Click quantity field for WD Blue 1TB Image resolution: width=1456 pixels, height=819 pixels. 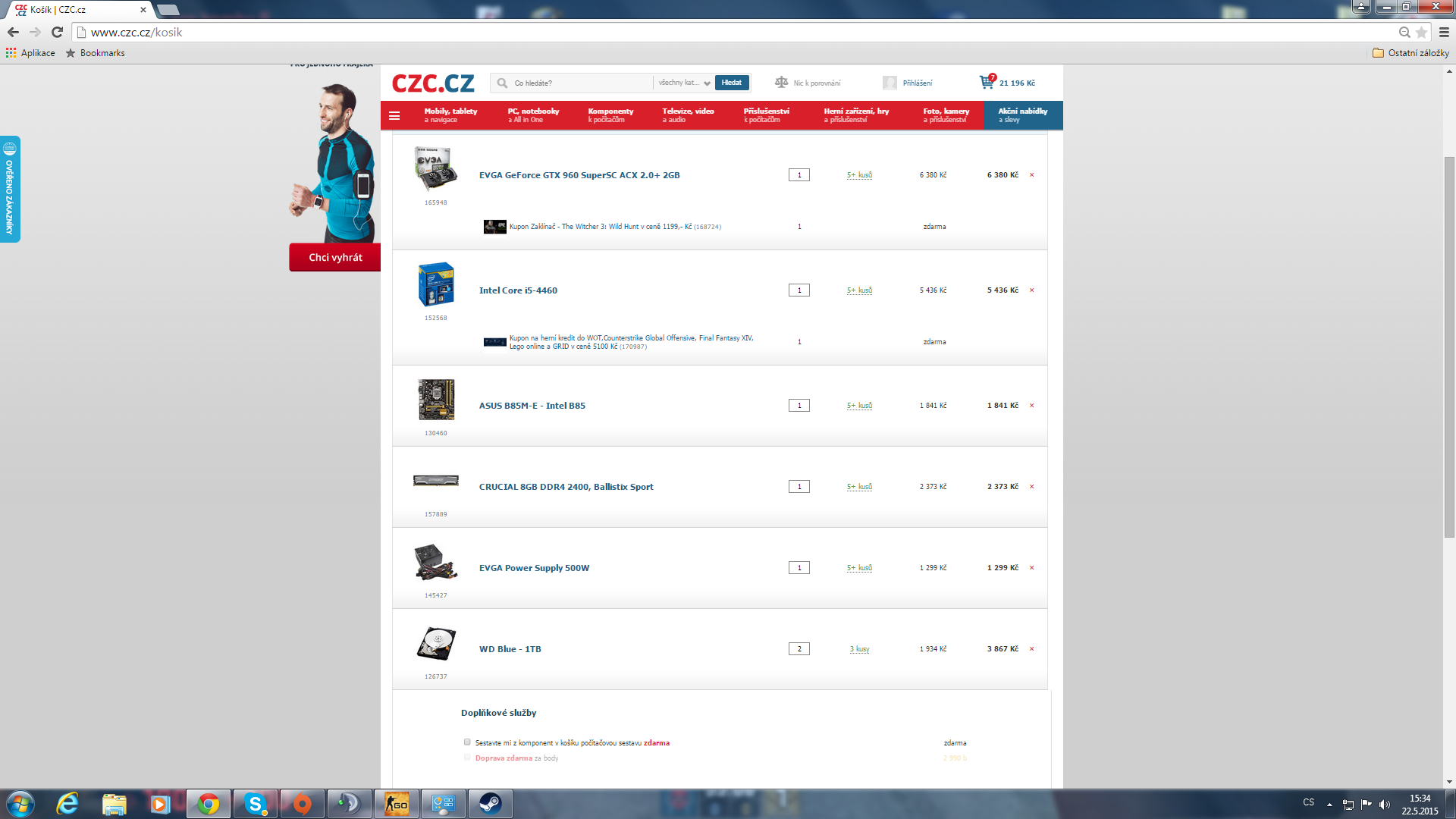tap(799, 649)
